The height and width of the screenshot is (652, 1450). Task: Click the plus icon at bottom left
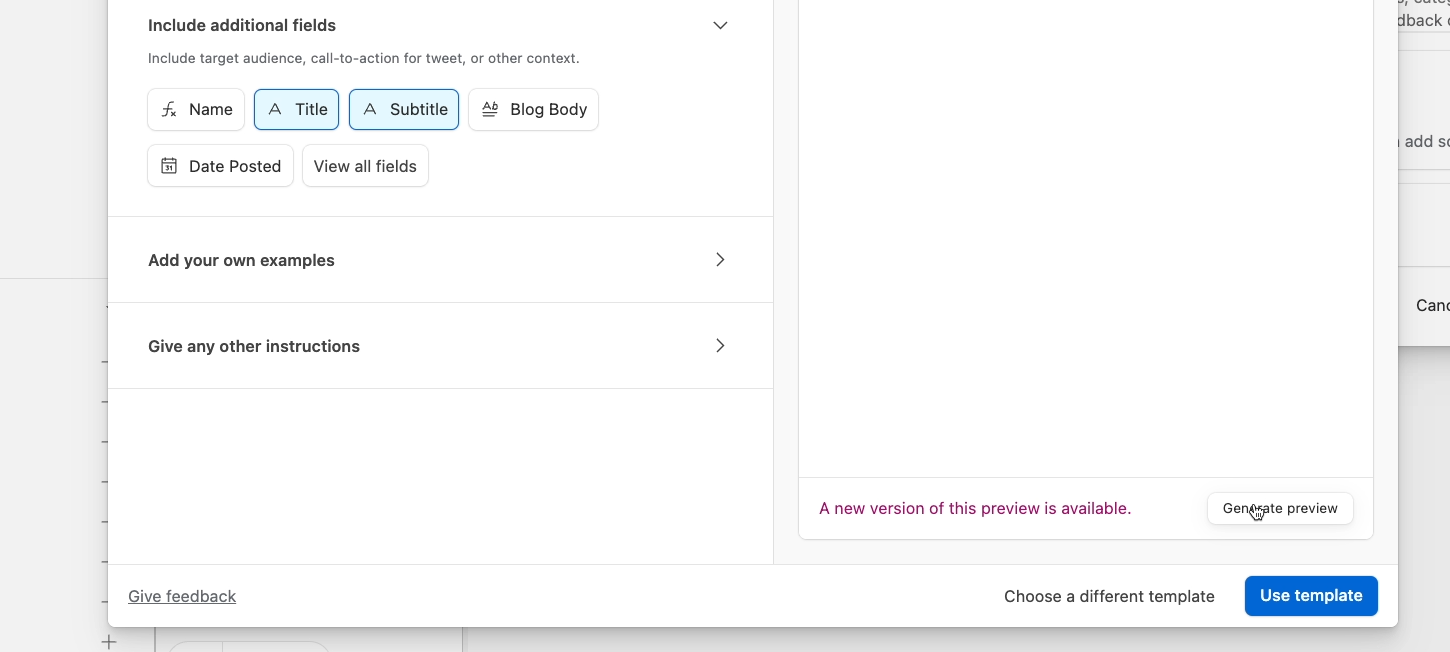[110, 641]
